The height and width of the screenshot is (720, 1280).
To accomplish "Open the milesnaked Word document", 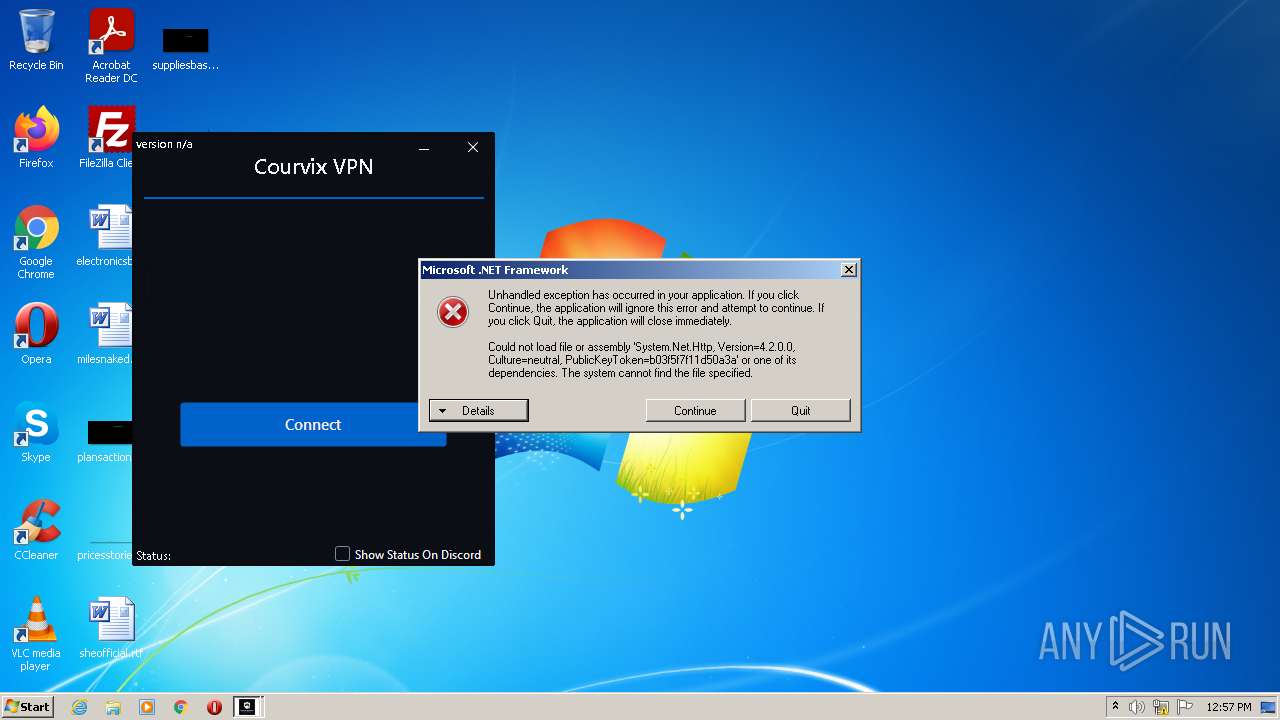I will click(x=106, y=334).
